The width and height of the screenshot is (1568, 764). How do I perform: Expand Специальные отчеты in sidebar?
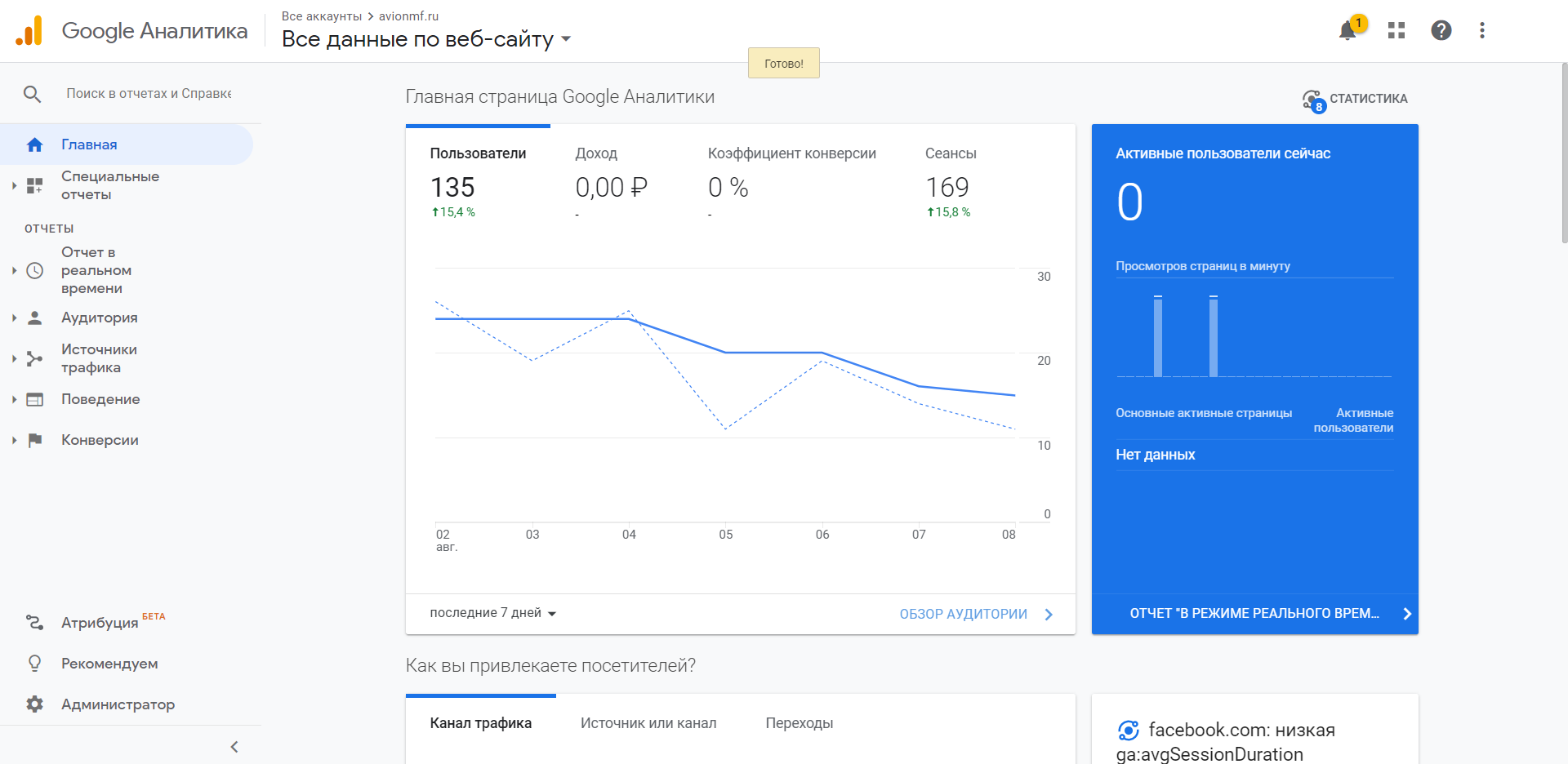click(14, 185)
